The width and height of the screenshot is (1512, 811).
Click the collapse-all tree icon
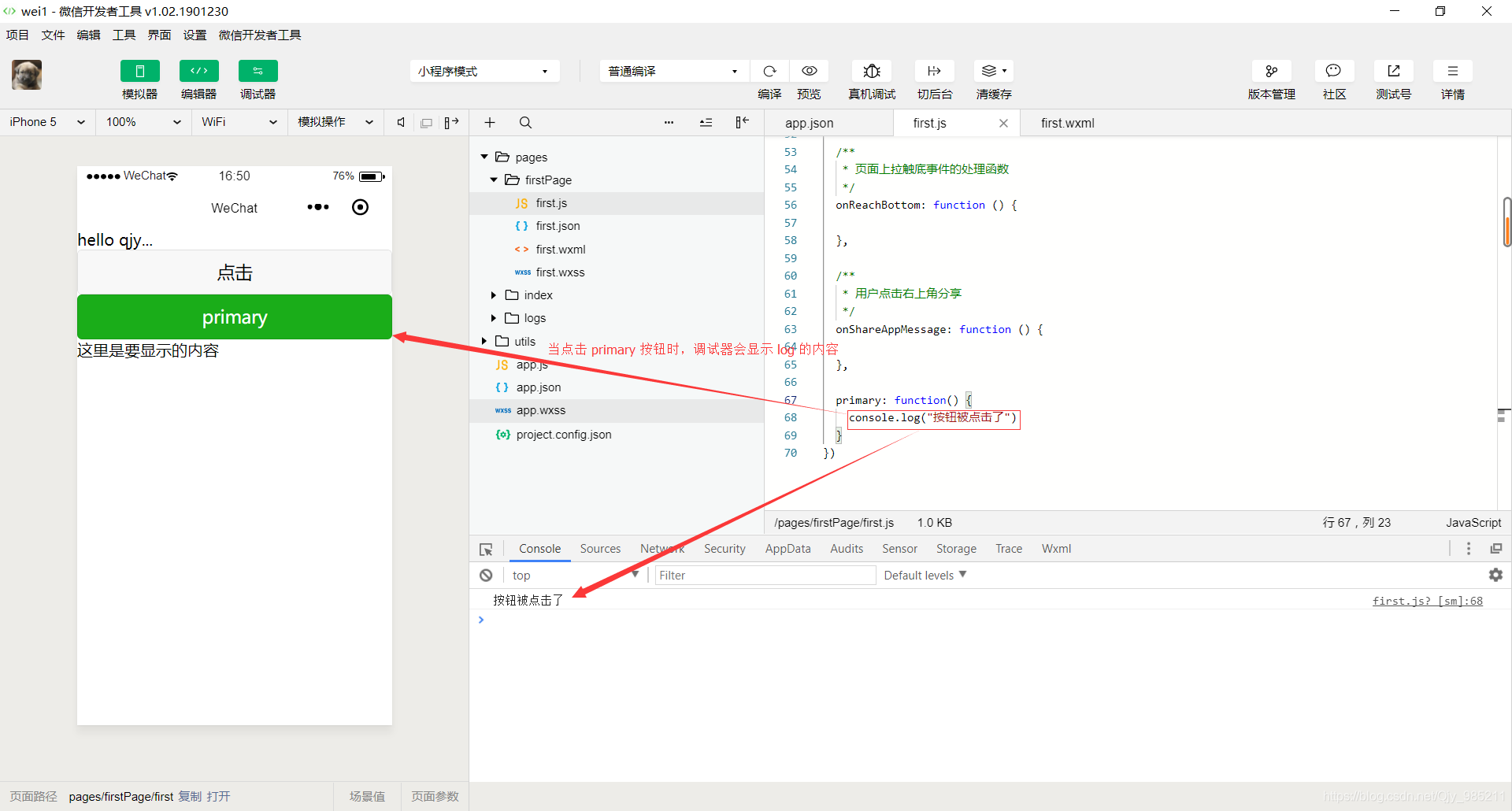[x=706, y=122]
